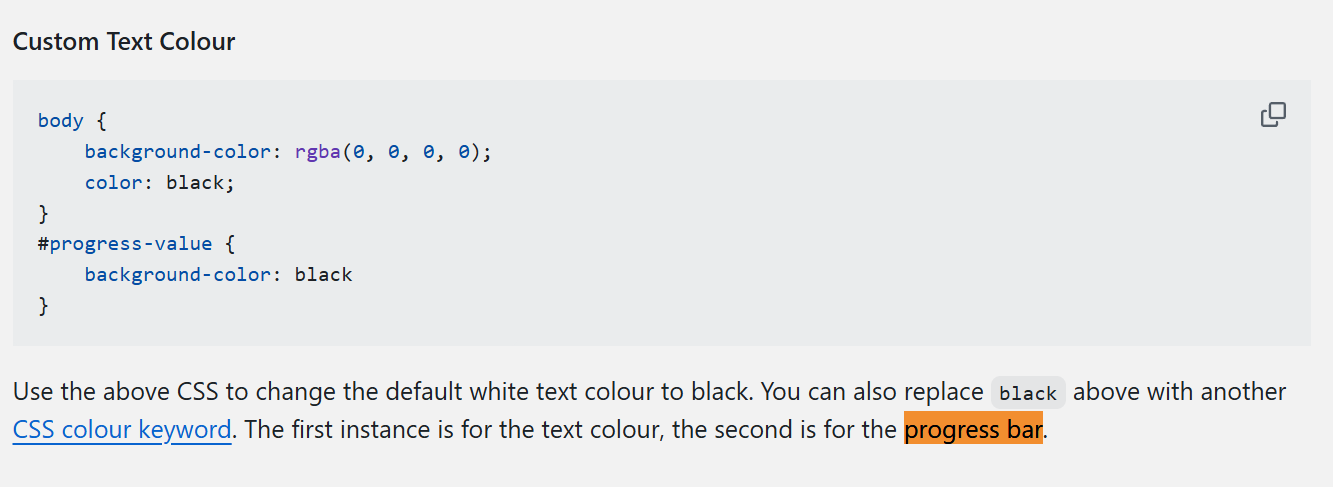1333x487 pixels.
Task: Click the body selector in code
Action: click(x=60, y=121)
